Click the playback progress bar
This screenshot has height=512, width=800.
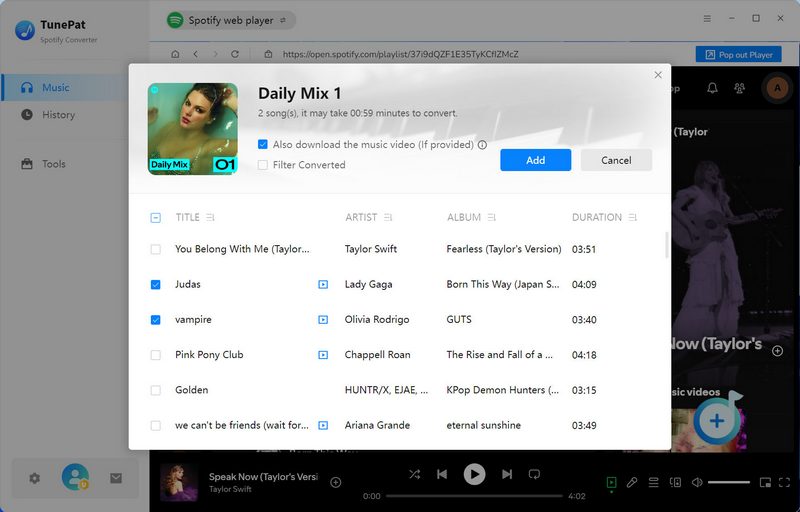coord(474,496)
